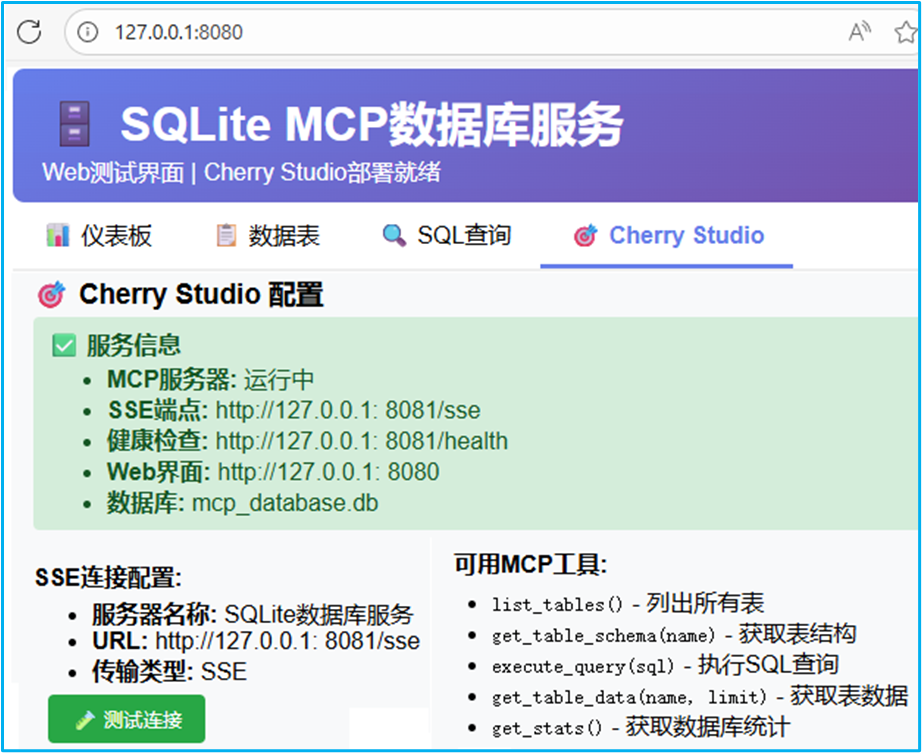Click the execute_query(sql) tool entry
922x753 pixels.
[x=665, y=665]
